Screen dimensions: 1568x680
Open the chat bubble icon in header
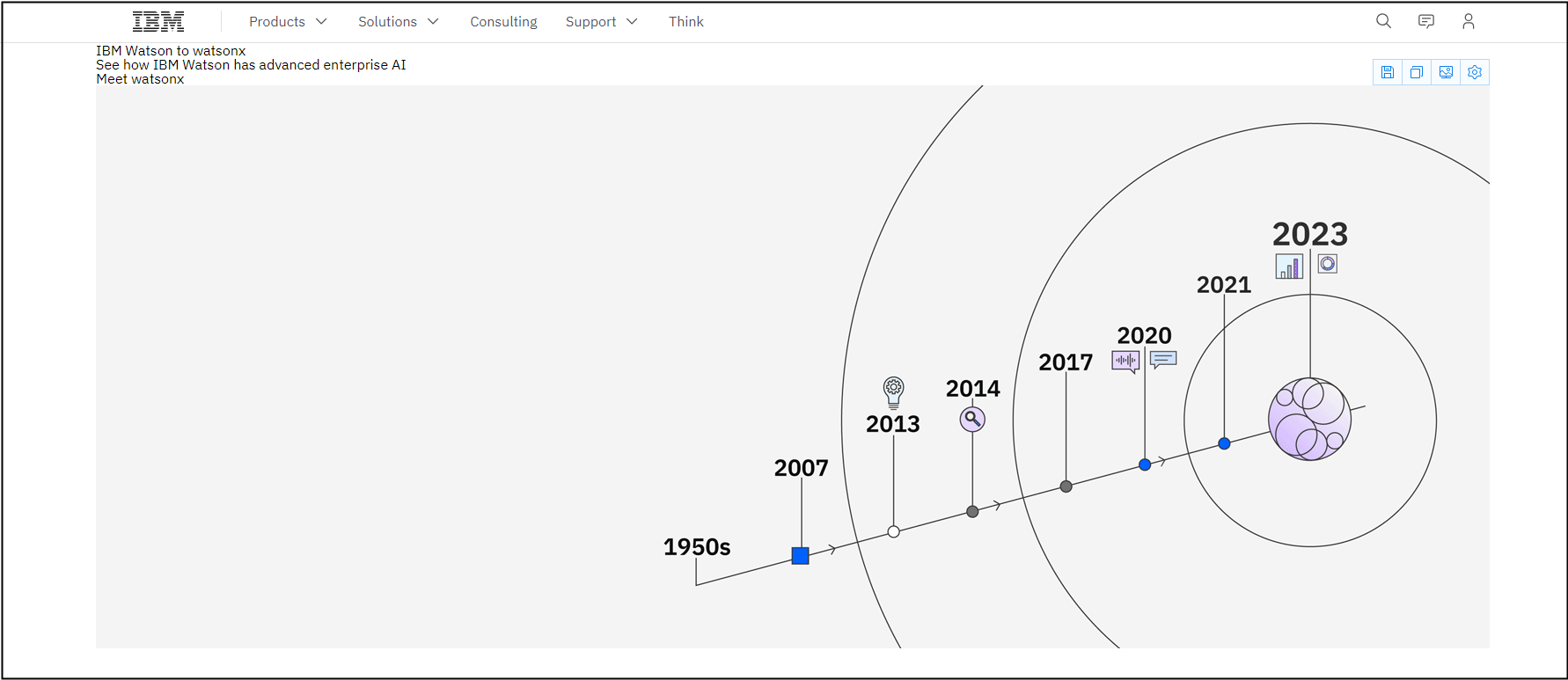click(x=1426, y=21)
